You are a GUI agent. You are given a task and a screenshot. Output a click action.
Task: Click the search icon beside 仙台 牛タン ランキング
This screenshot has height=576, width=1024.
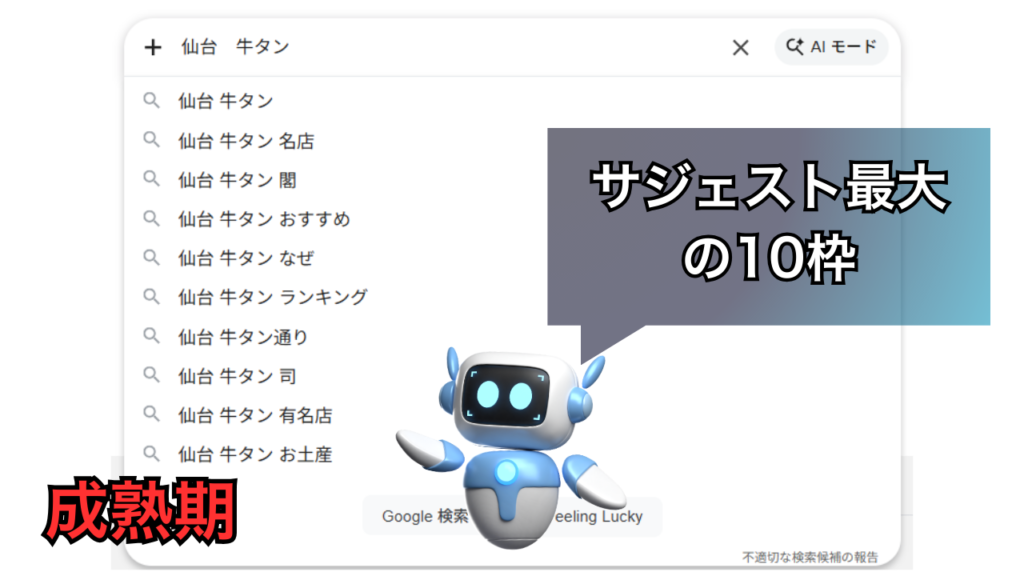[150, 296]
